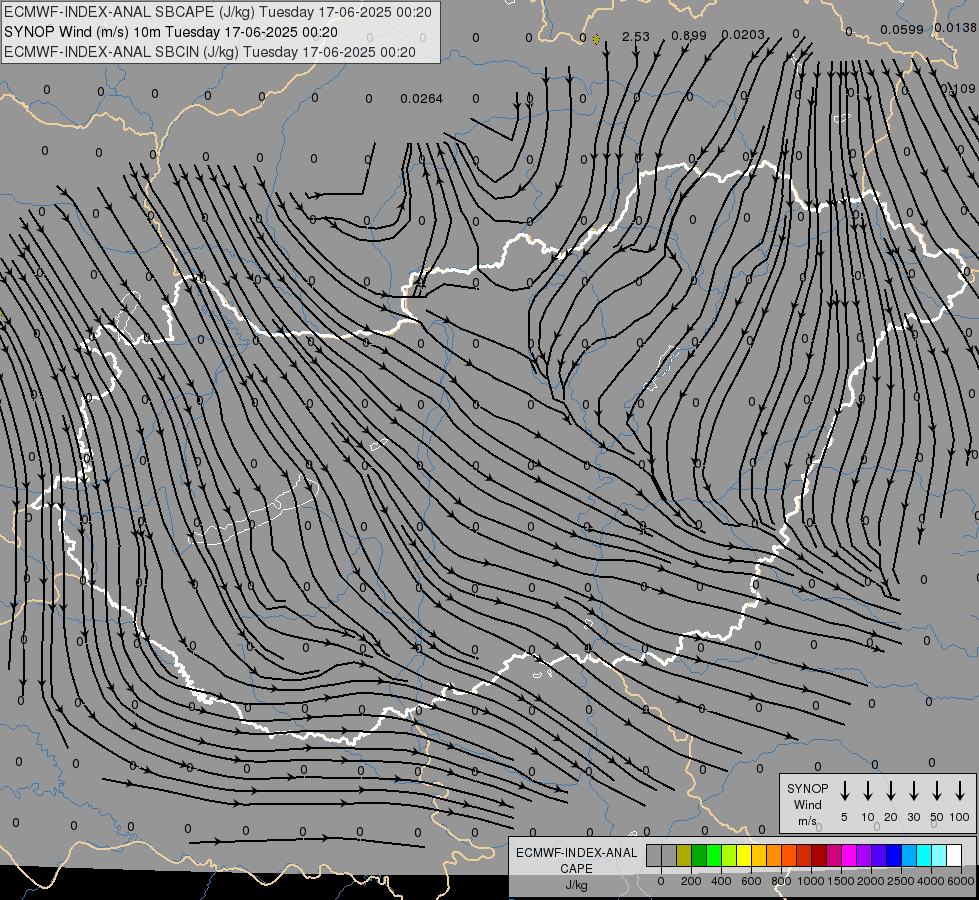Image resolution: width=979 pixels, height=900 pixels.
Task: Click the 800 tick label on CAPE scale
Action: (781, 881)
